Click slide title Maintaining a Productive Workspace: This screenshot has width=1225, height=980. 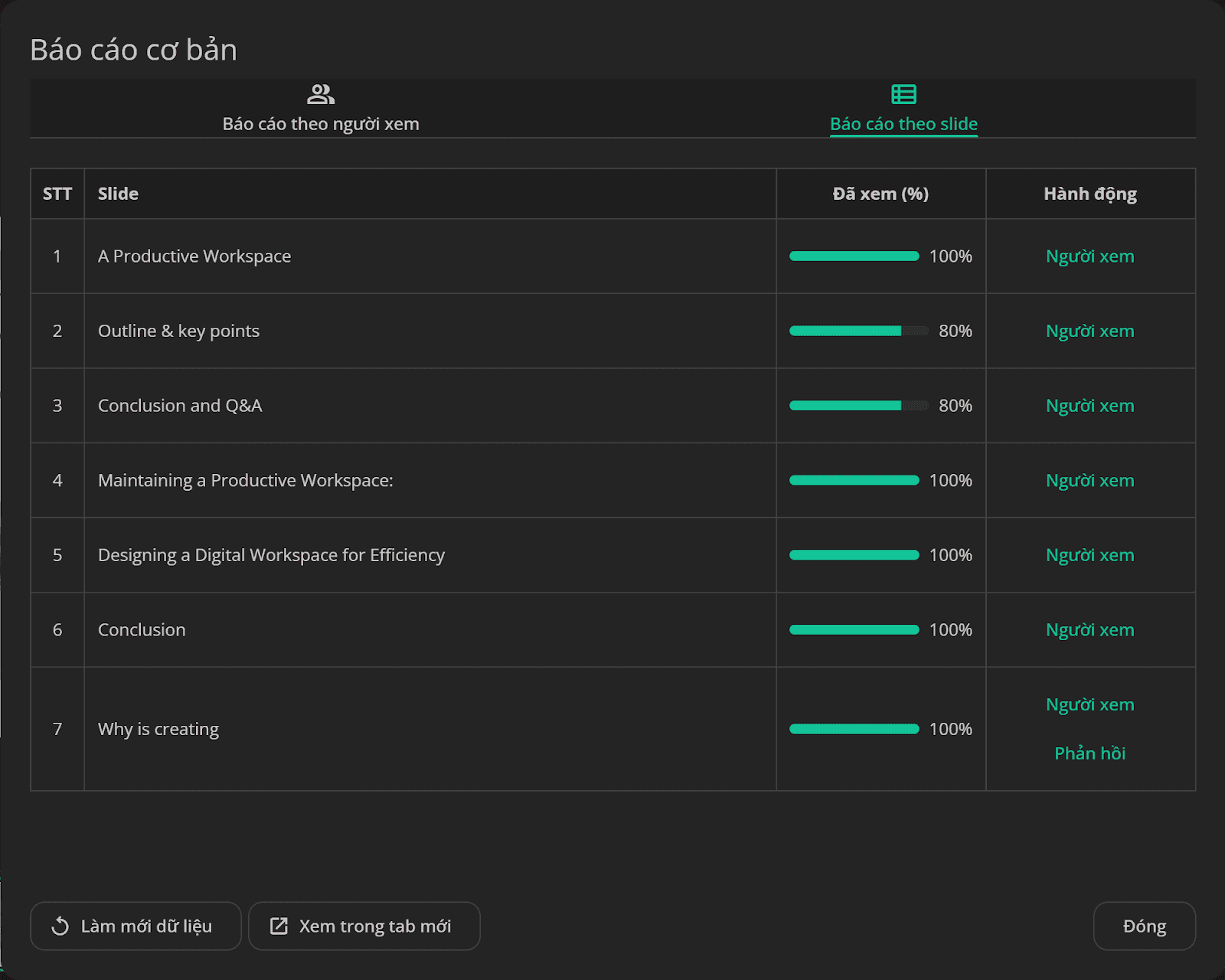click(x=245, y=480)
